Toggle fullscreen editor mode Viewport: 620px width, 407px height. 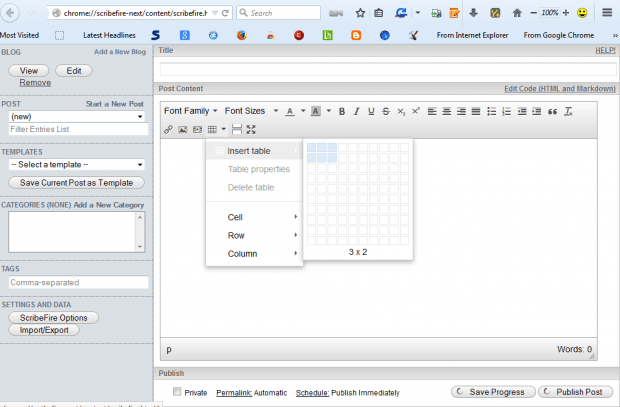(x=251, y=130)
